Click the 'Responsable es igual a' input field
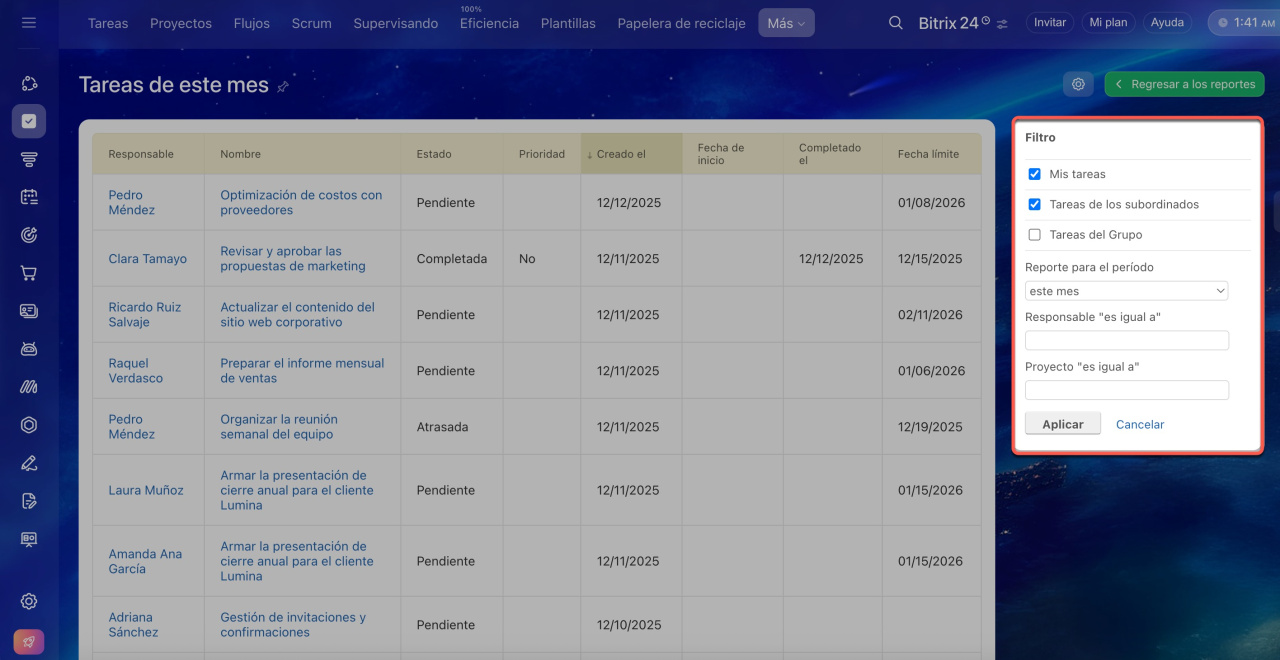Image resolution: width=1280 pixels, height=660 pixels. [1126, 341]
